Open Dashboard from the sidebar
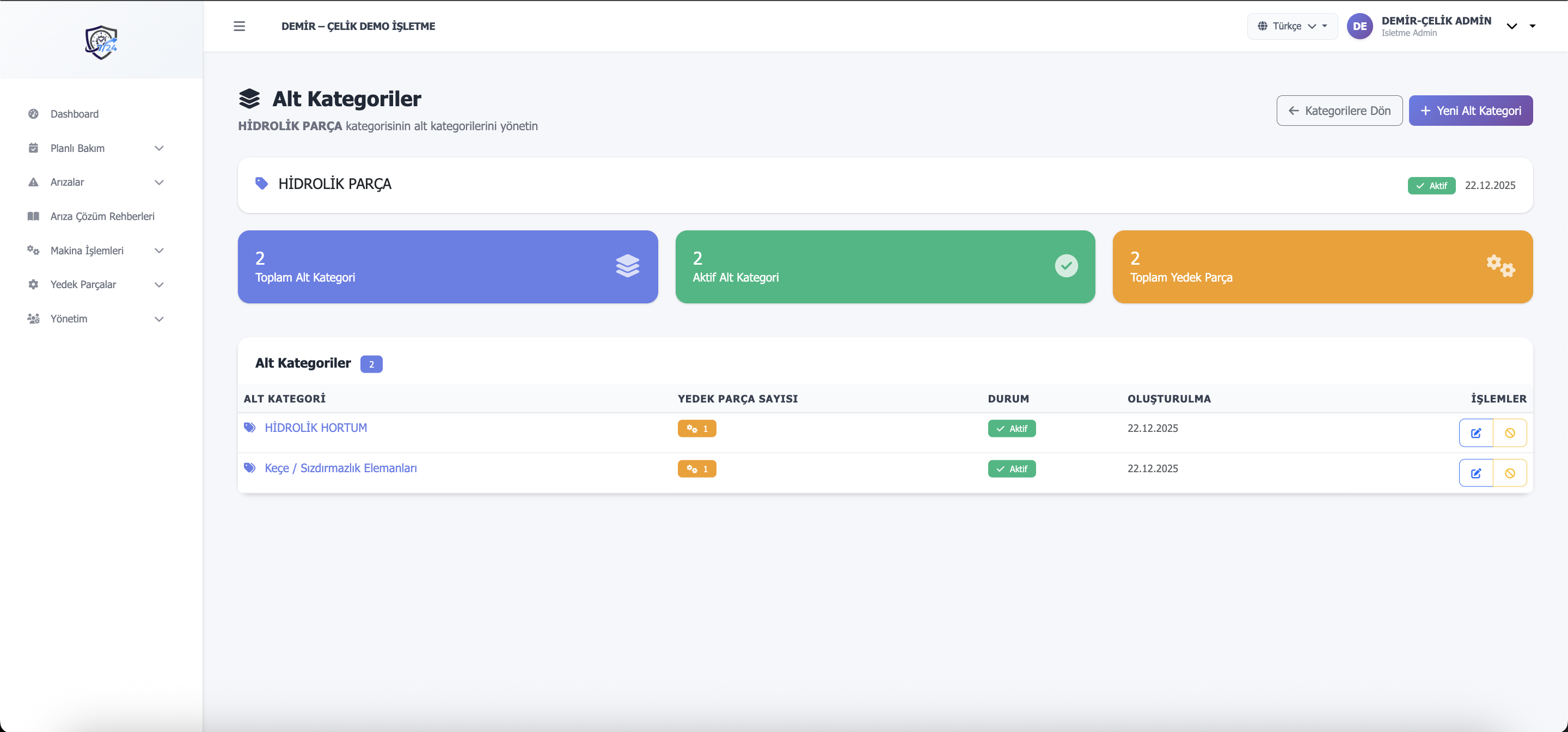The height and width of the screenshot is (732, 1568). pyautogui.click(x=74, y=114)
